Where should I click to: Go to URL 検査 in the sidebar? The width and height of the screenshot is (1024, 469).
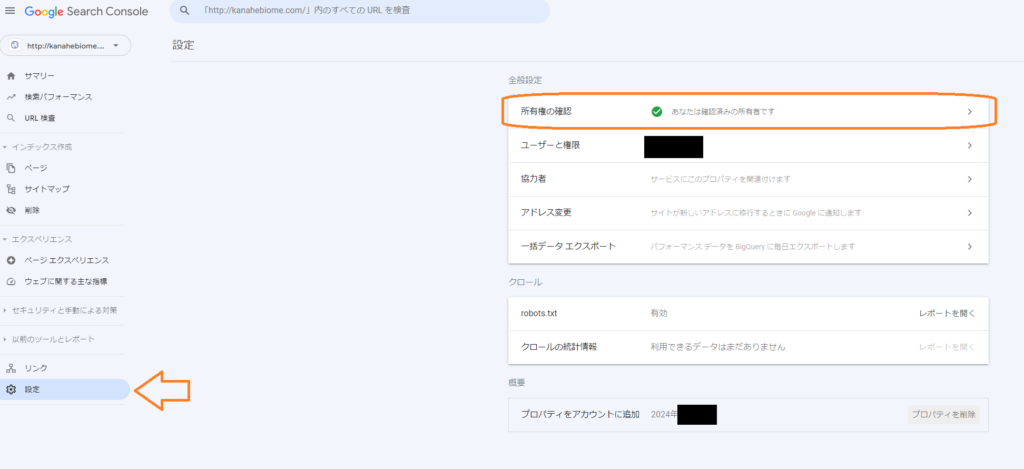point(40,118)
